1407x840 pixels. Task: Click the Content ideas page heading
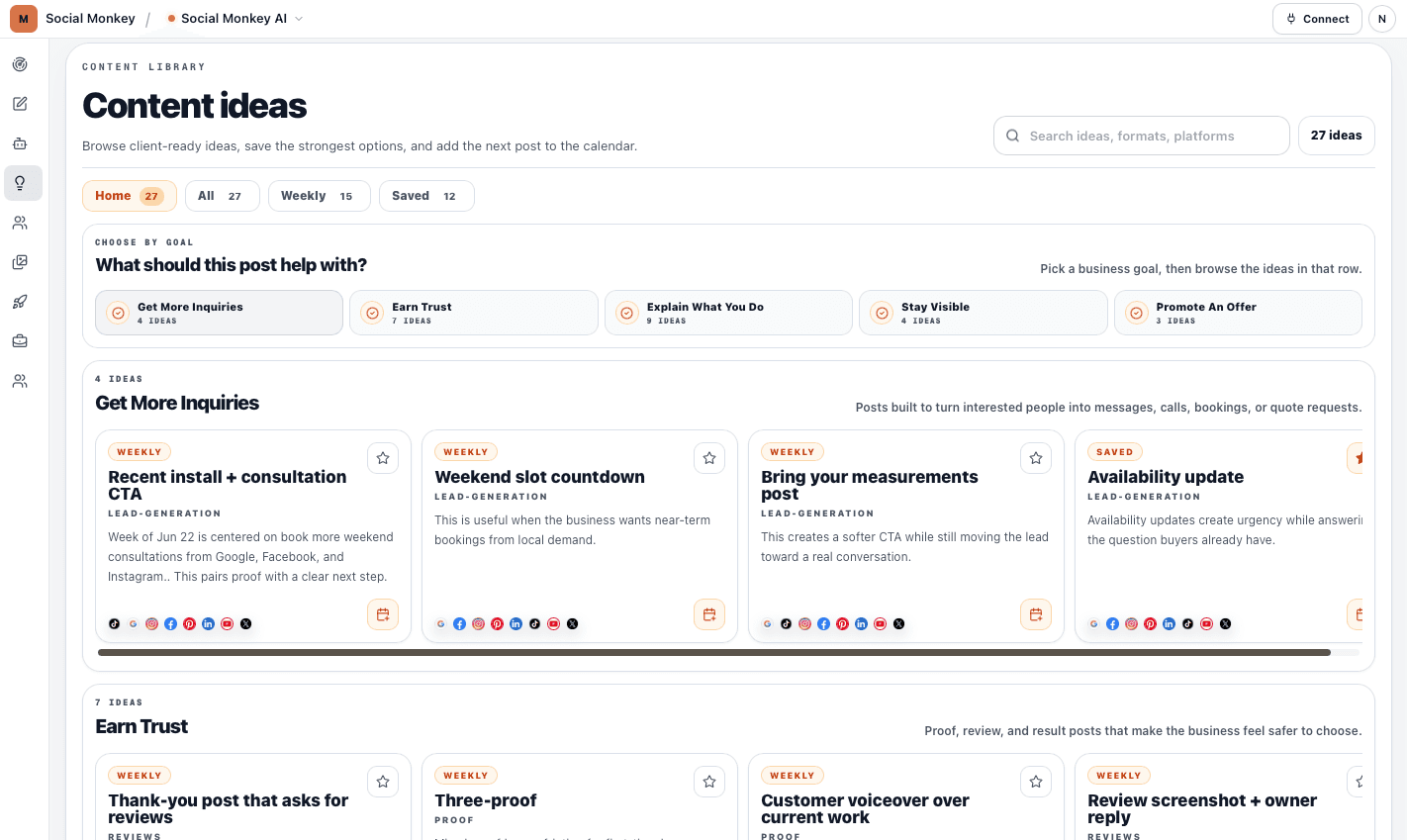tap(195, 106)
